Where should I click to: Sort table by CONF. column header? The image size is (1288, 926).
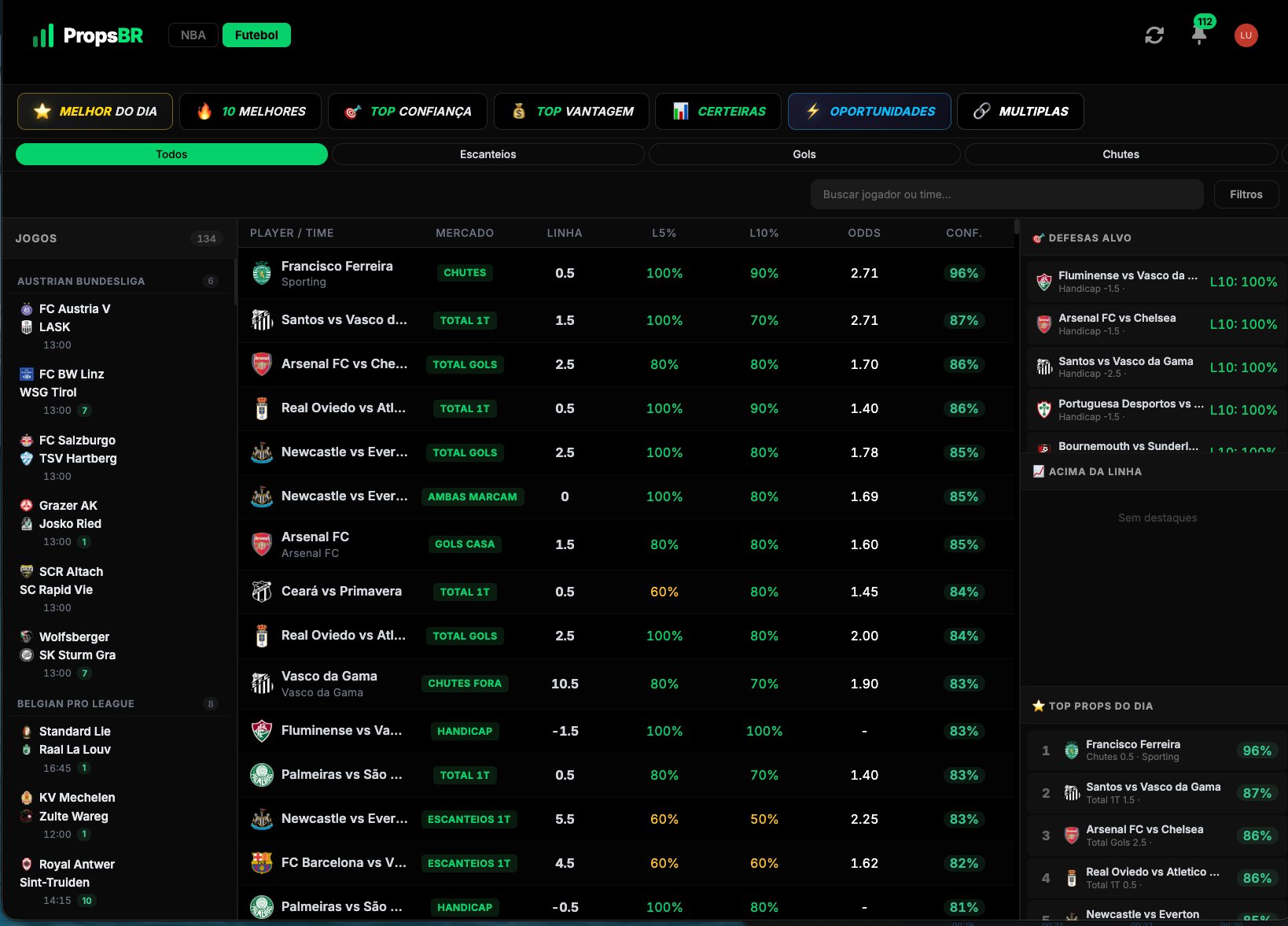tap(963, 233)
